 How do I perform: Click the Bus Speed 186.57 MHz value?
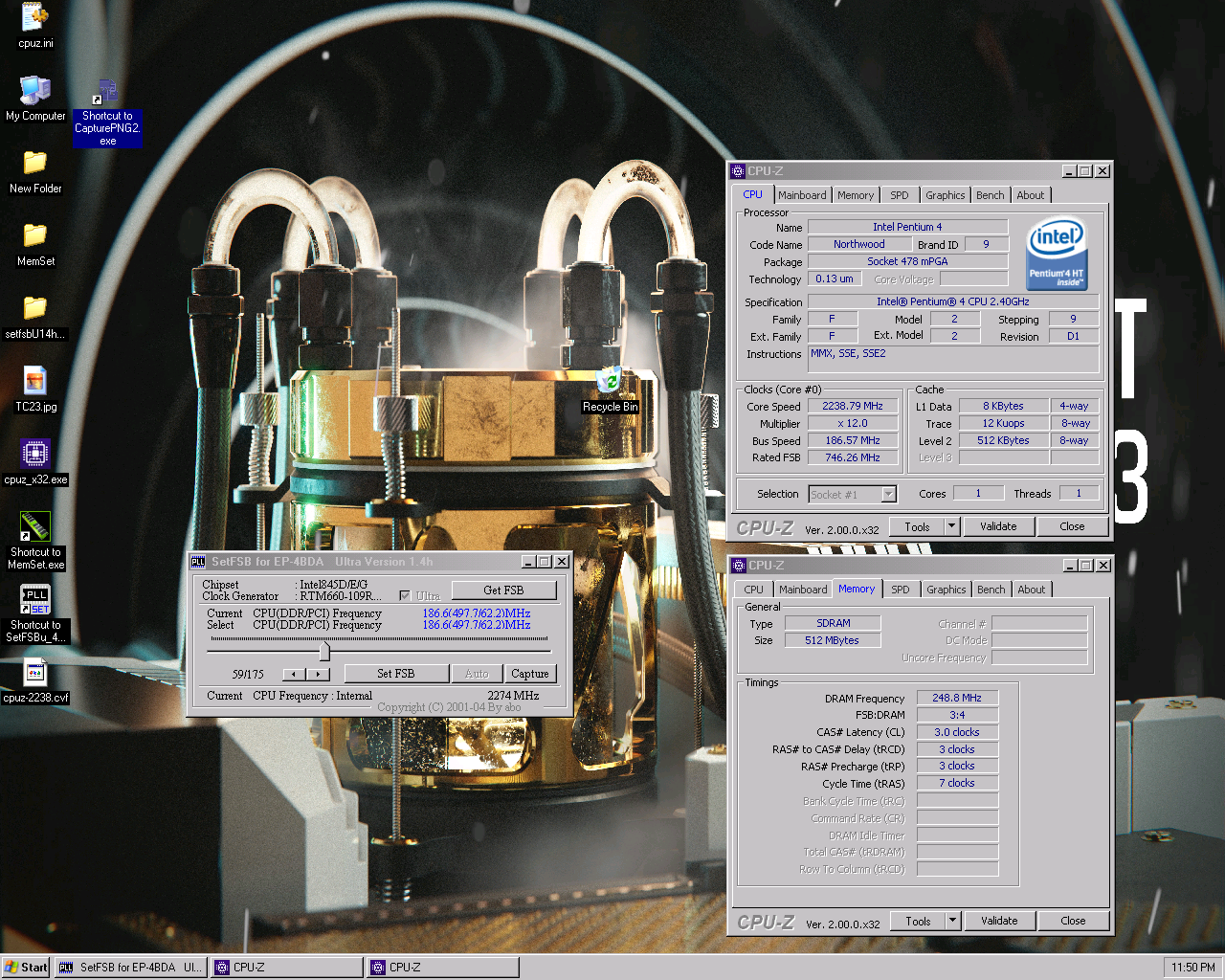tap(853, 440)
